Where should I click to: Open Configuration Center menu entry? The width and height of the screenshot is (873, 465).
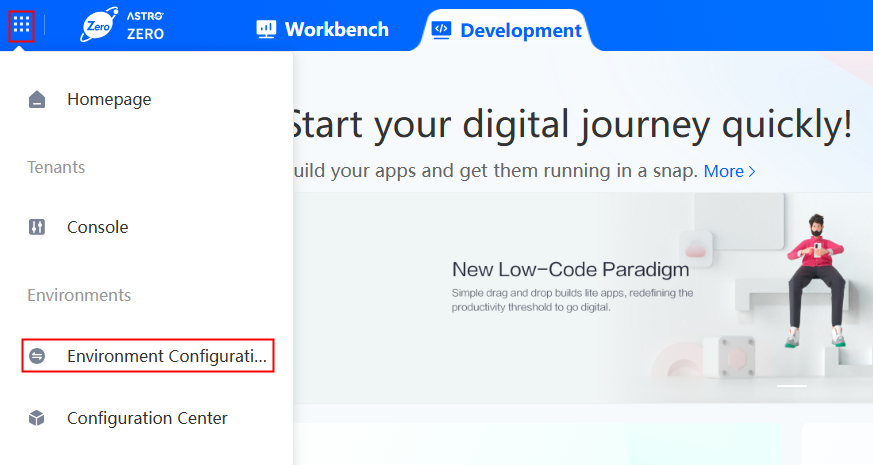click(147, 418)
